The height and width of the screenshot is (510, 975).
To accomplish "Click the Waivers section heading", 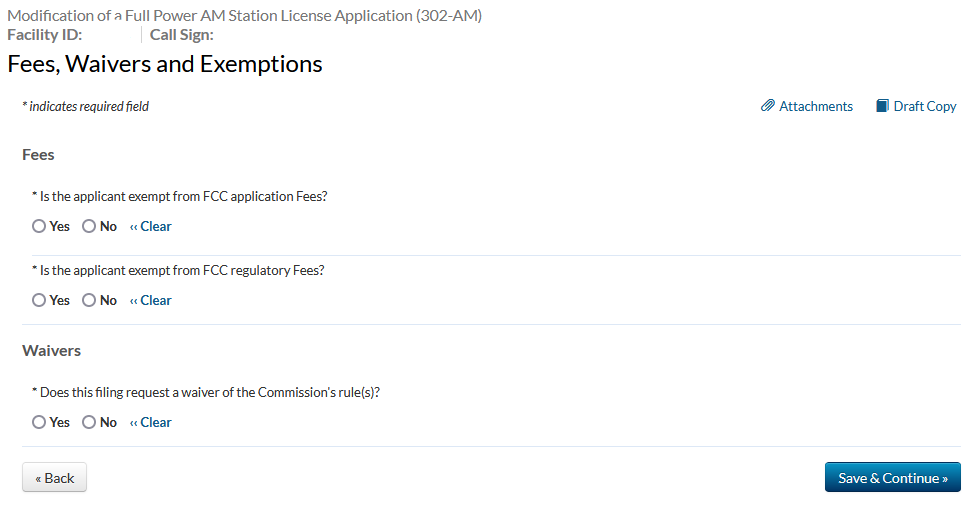I will [x=51, y=351].
